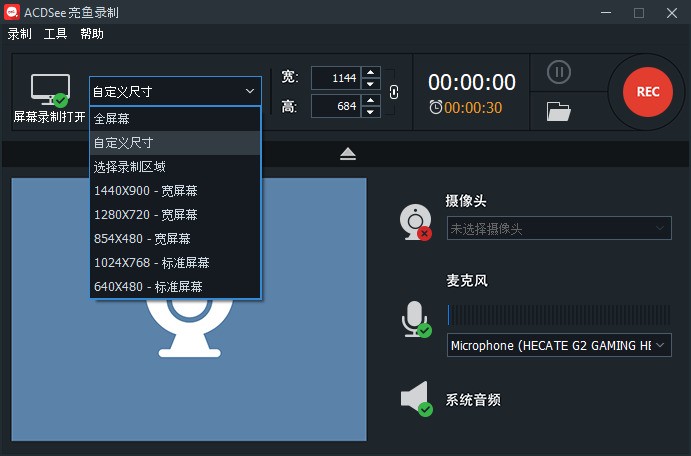Increase height with the up arrow
Viewport: 691px width, 456px height.
371,100
